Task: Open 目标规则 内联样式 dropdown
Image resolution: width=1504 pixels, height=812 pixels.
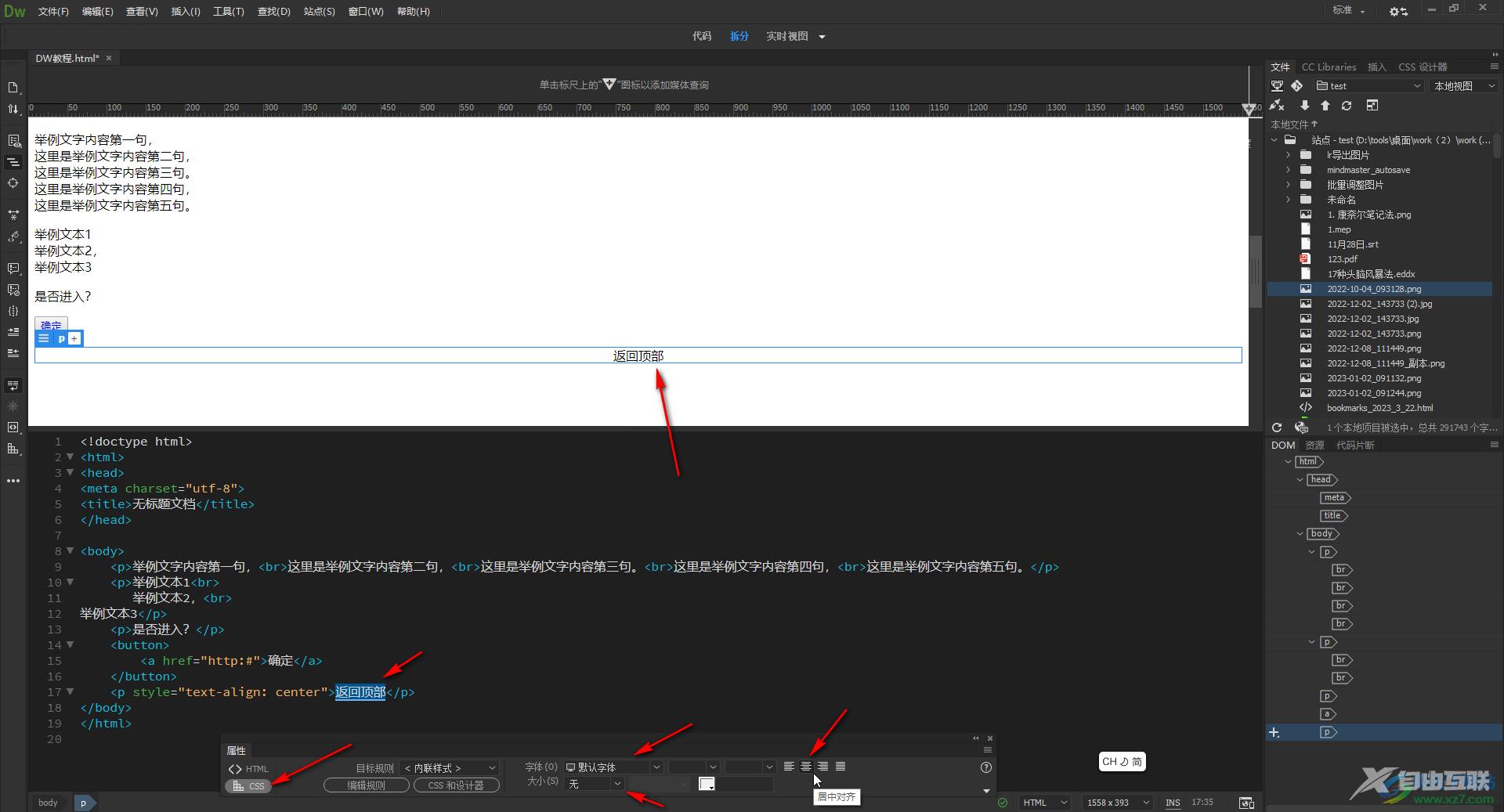Action: click(449, 768)
